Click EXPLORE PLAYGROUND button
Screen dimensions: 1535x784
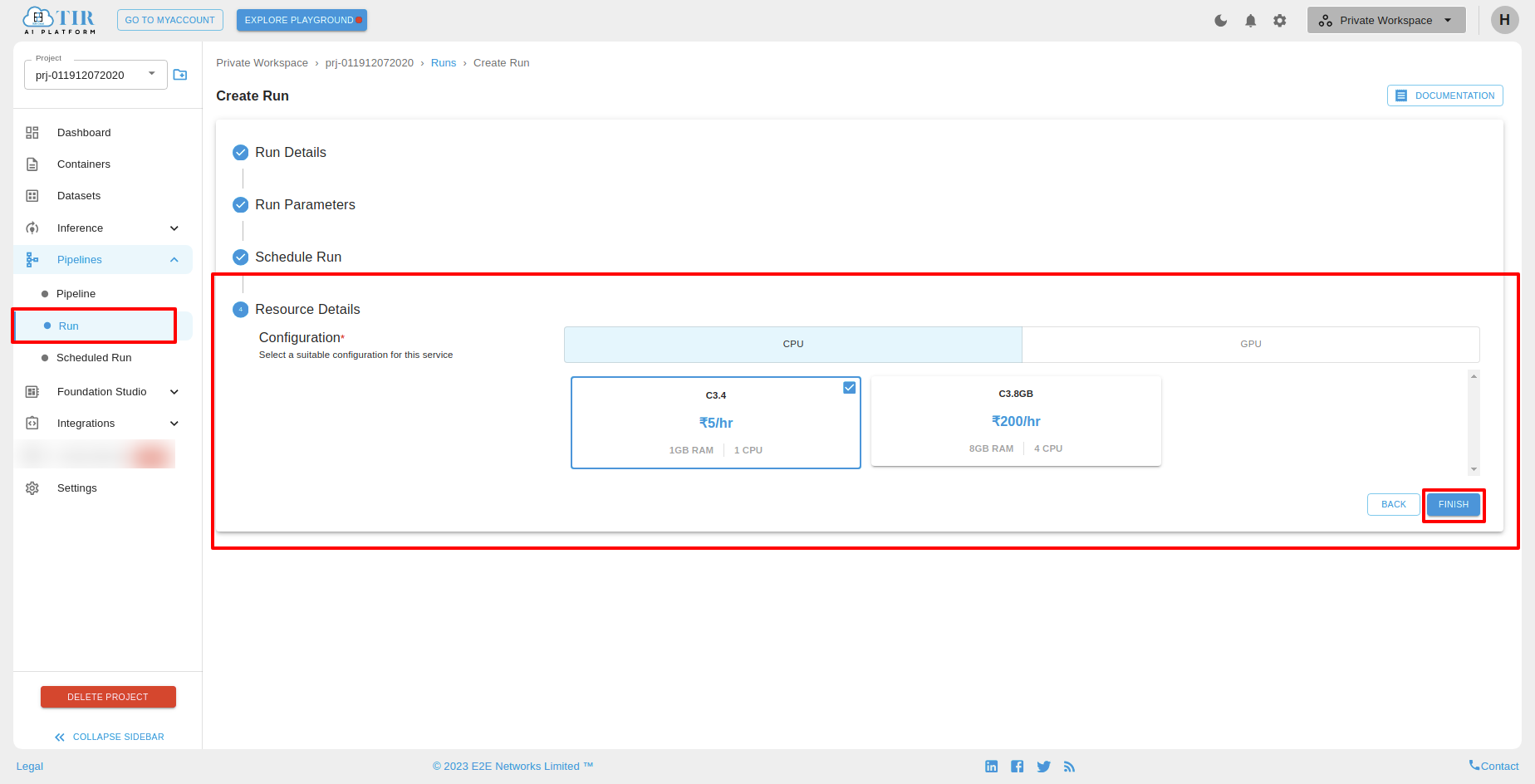pos(302,20)
